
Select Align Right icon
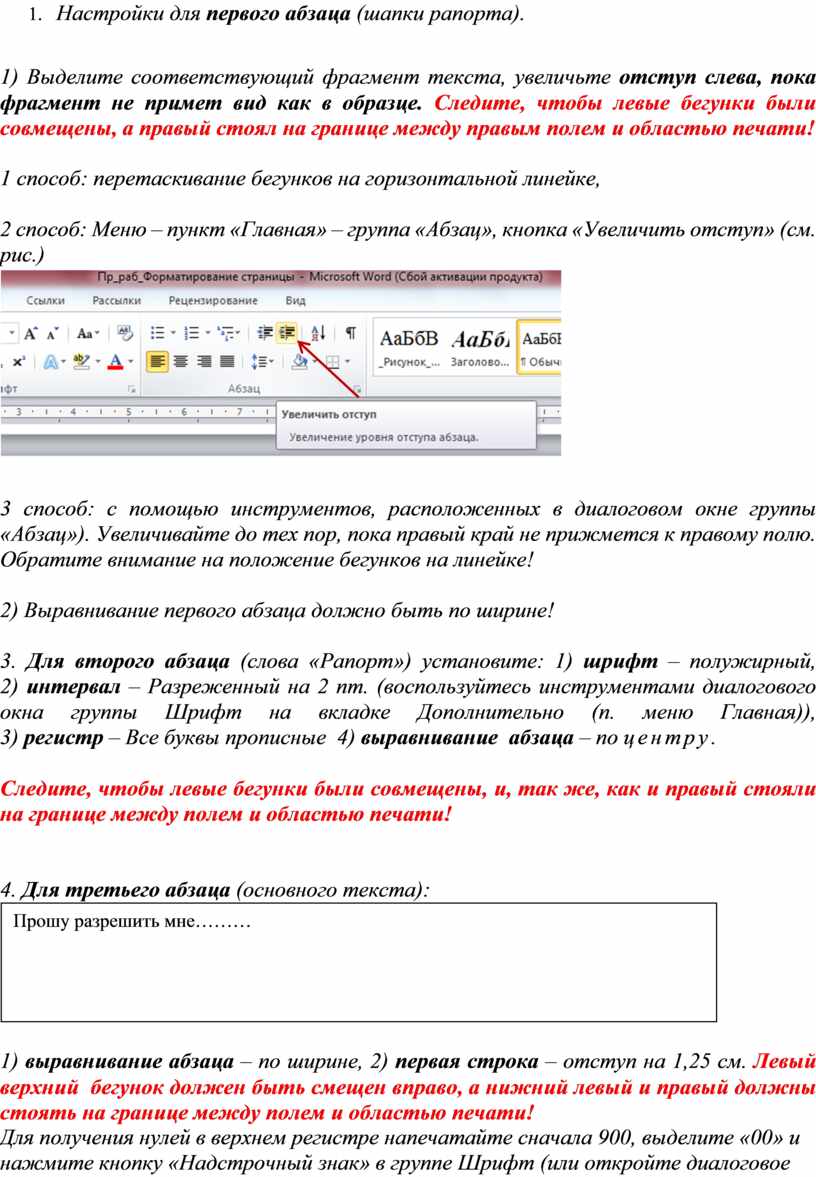pos(204,361)
